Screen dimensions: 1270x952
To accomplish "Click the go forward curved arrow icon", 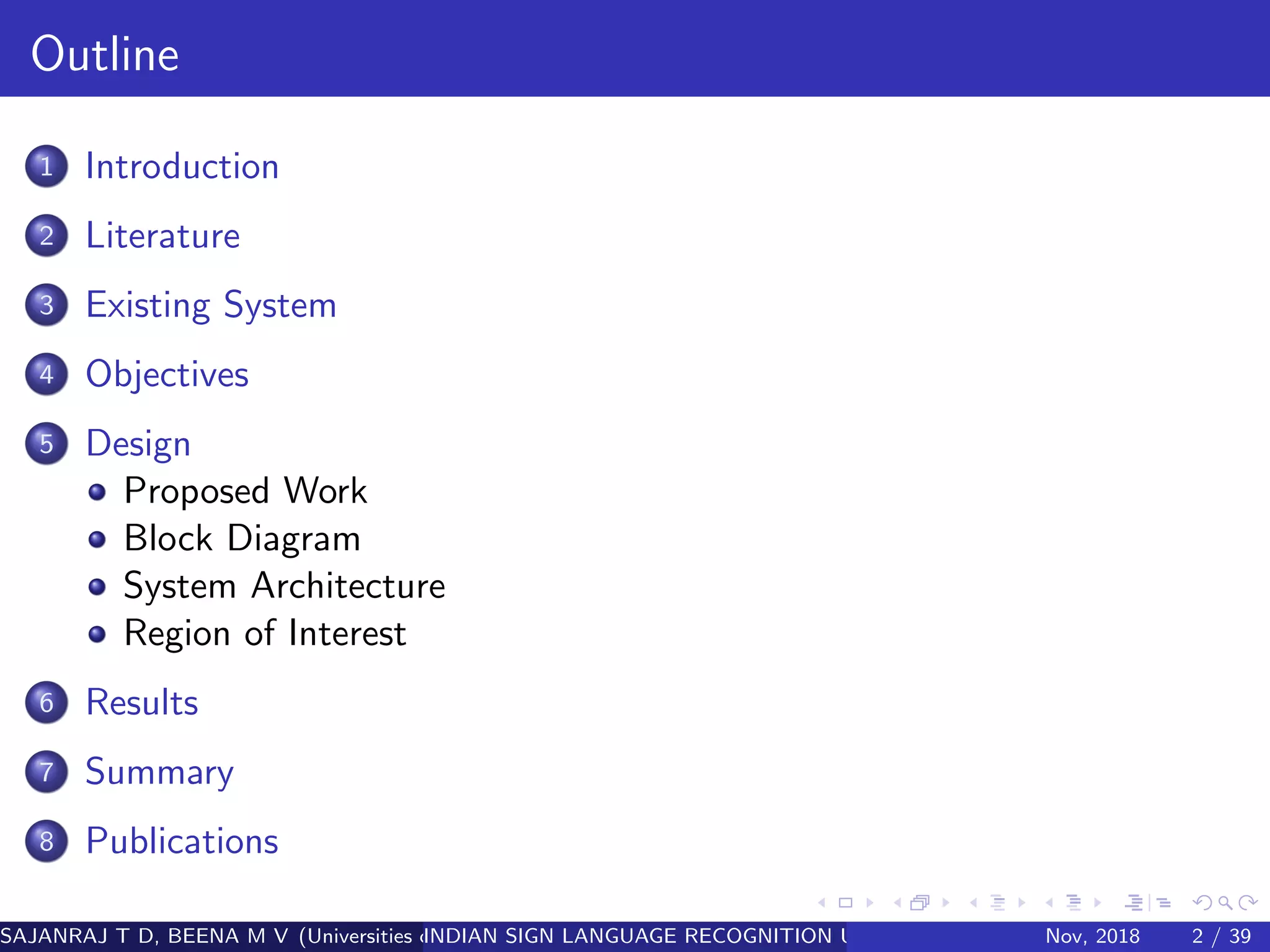I will click(x=1248, y=903).
